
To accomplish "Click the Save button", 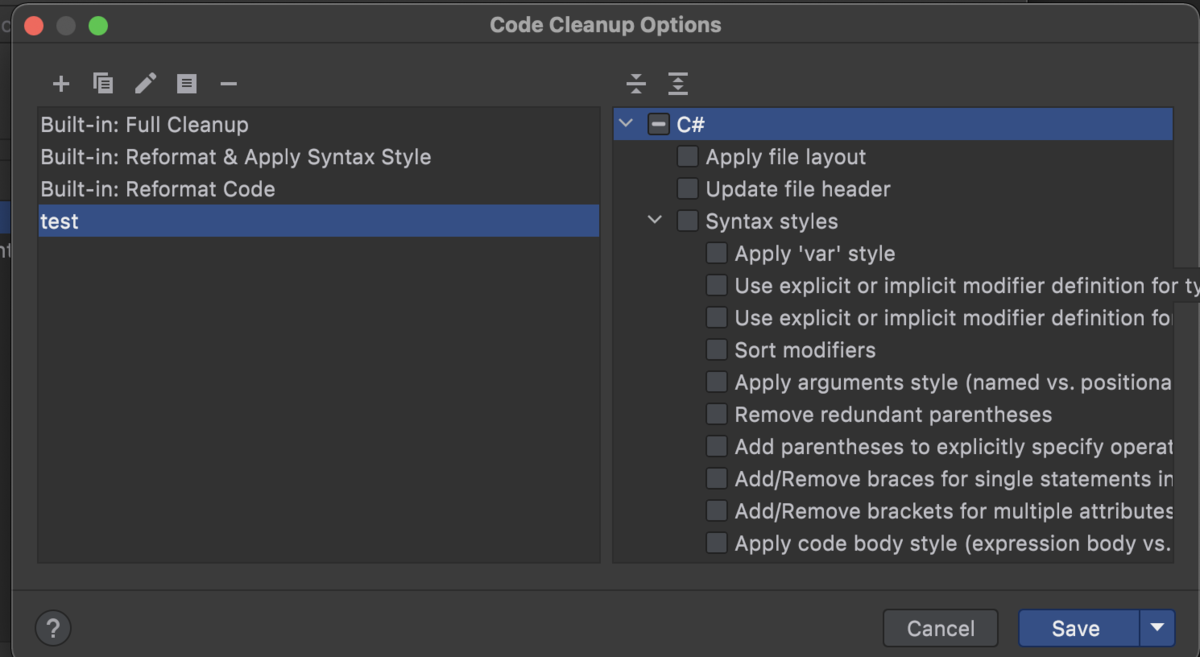I will 1076,628.
